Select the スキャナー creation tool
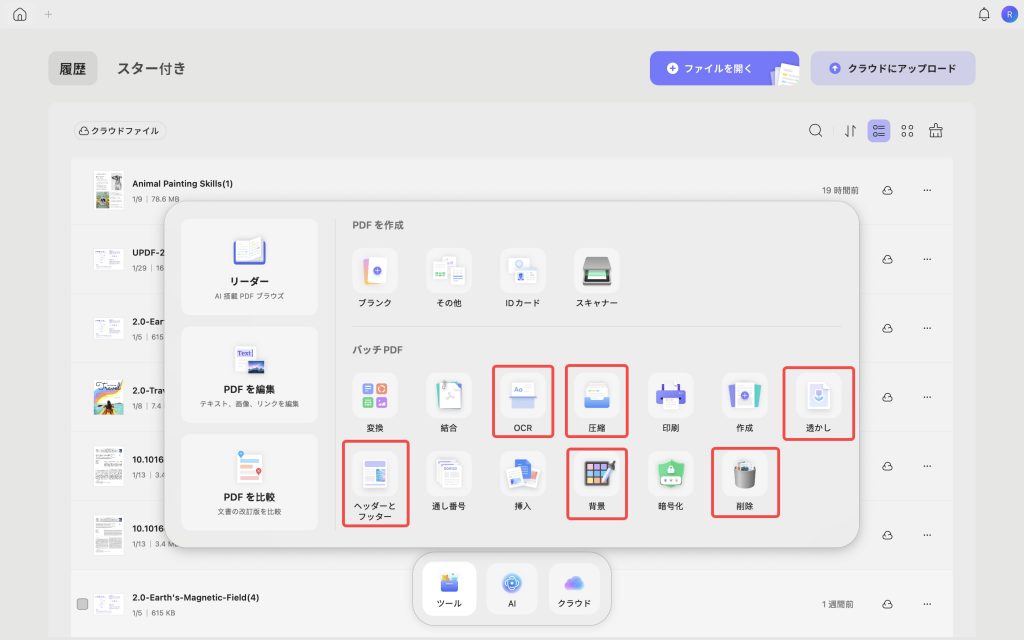Viewport: 1024px width, 640px height. [x=596, y=278]
